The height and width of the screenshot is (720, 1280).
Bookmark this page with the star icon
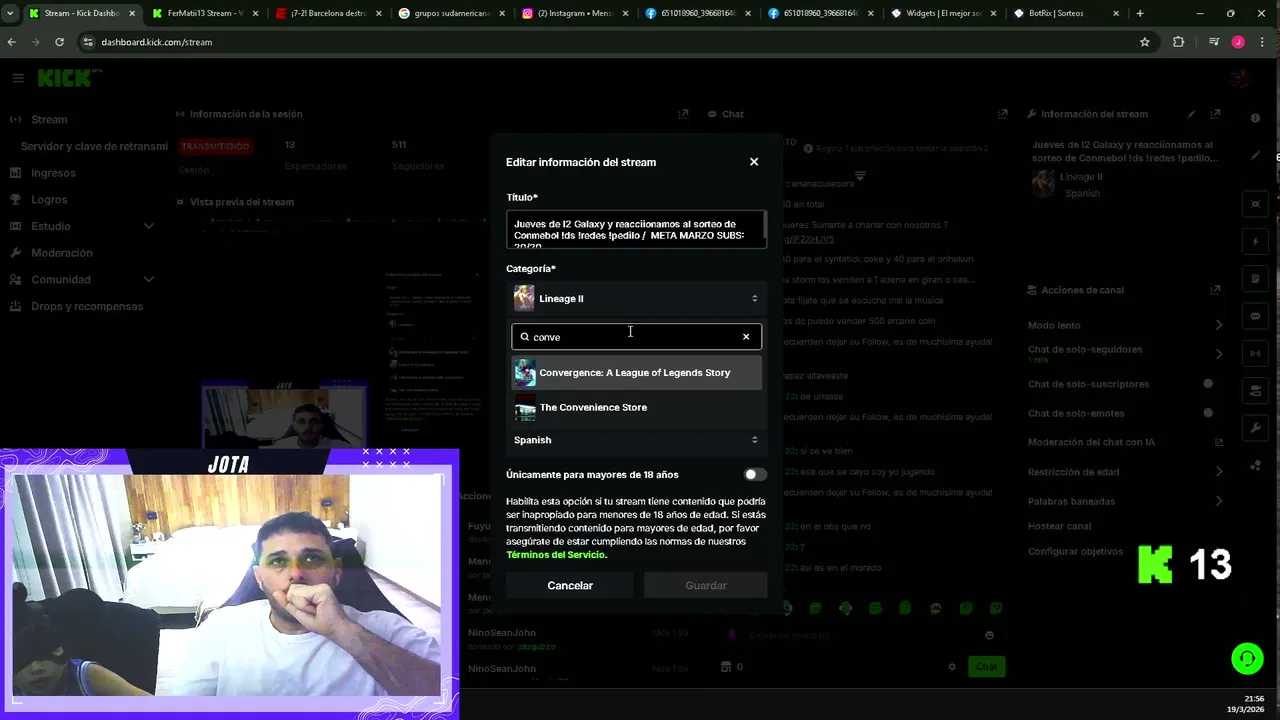tap(1145, 42)
